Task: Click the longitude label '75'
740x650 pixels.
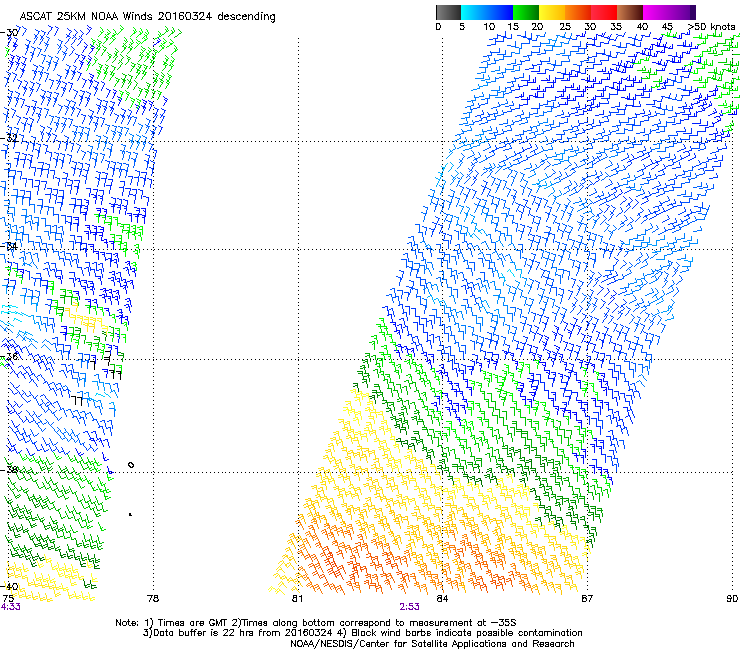Action: point(8,599)
